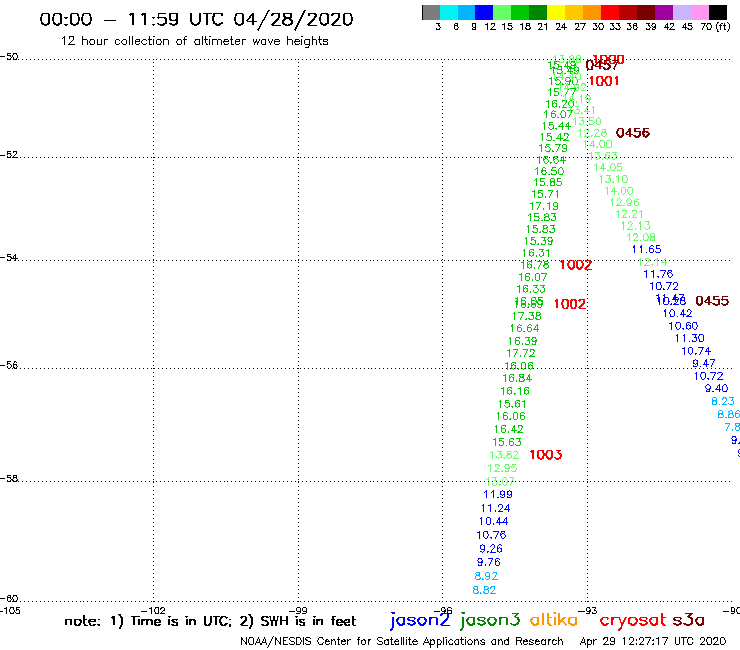Click the timestamp 'Apr 29 12:27:17 UTC 2020'
This screenshot has height=650, width=740.
[653, 641]
